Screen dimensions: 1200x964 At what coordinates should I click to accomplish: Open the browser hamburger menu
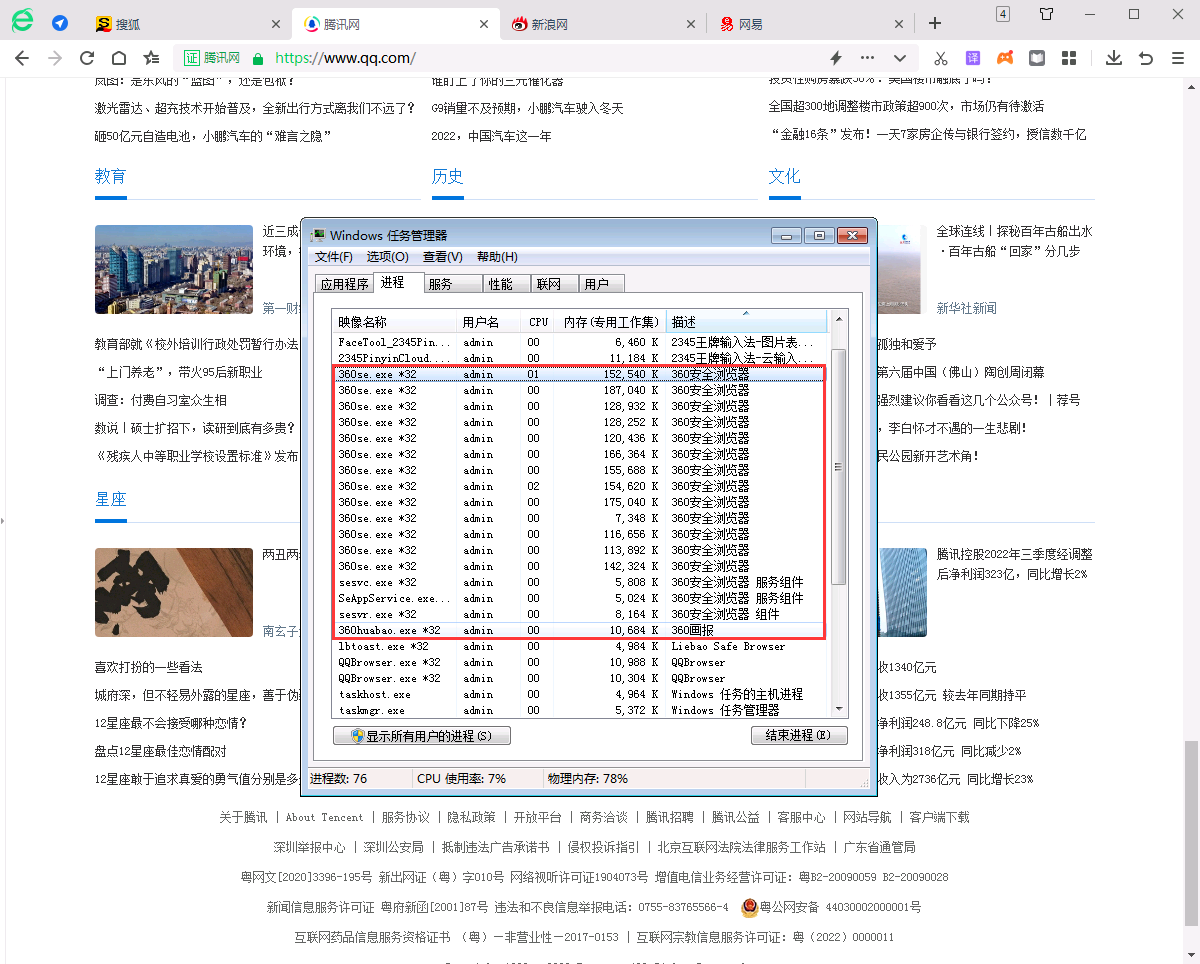[1177, 58]
